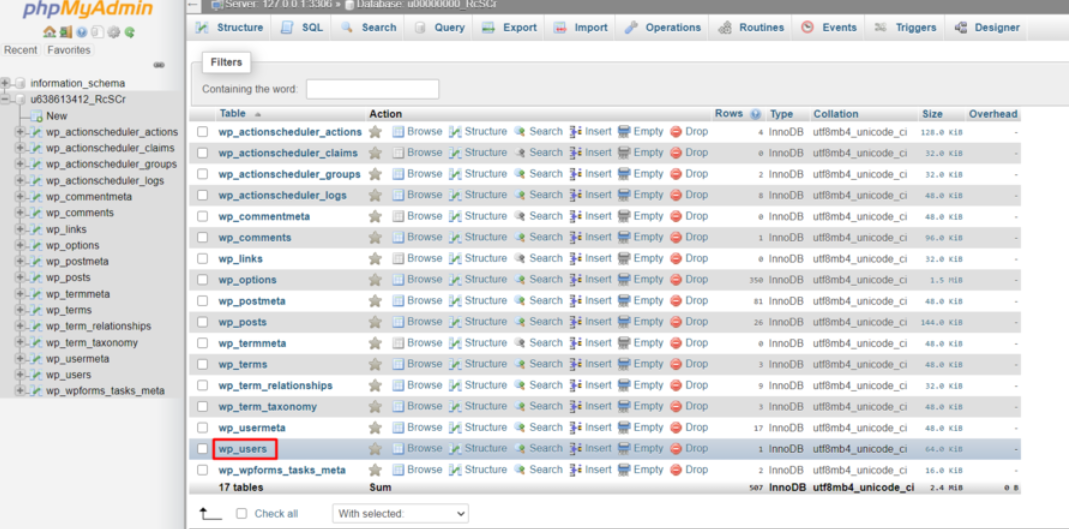Enable the Check all checkbox
The image size is (1069, 529).
pyautogui.click(x=242, y=513)
